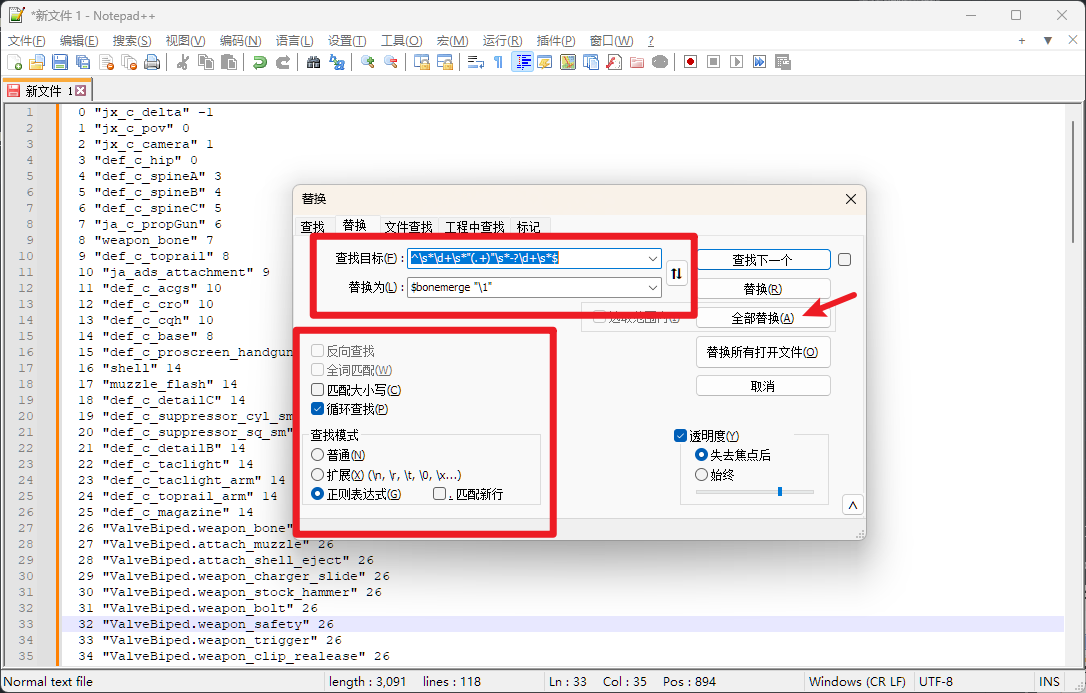Cut selection using scissors icon
Viewport: 1086px width, 693px height.
pos(183,62)
